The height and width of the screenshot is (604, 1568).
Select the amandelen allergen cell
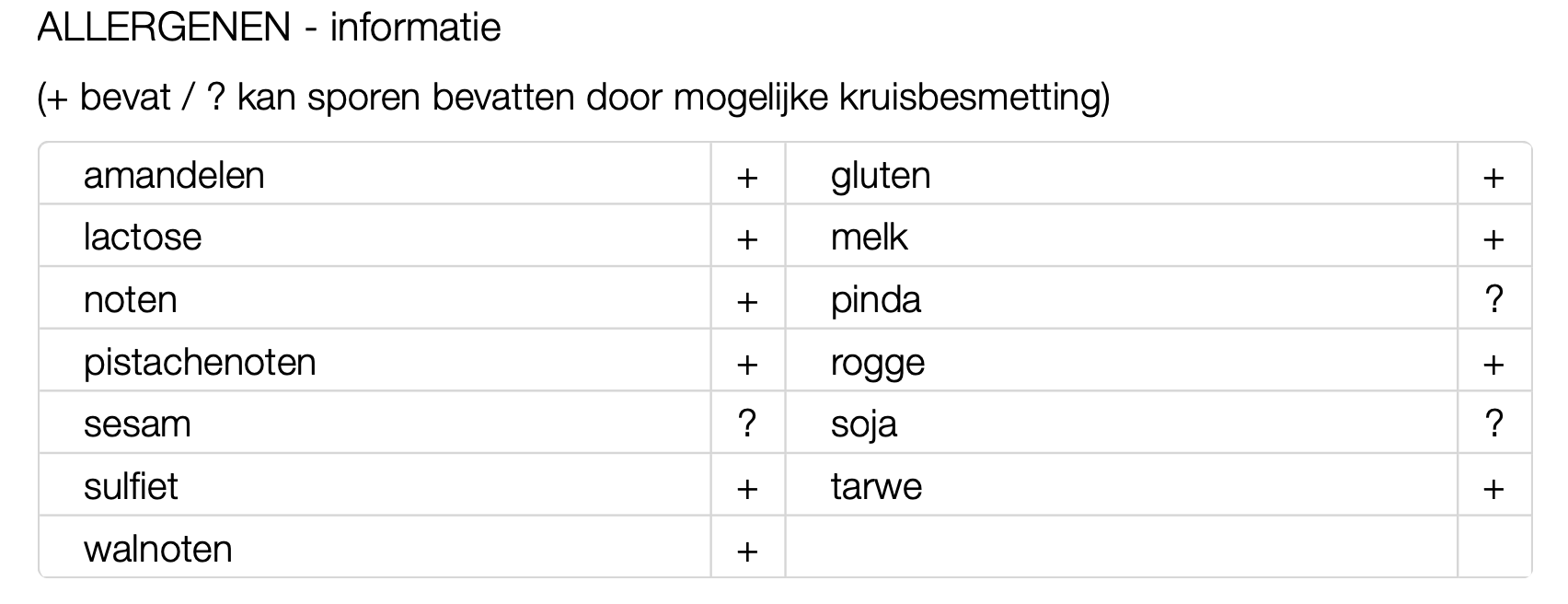point(174,175)
